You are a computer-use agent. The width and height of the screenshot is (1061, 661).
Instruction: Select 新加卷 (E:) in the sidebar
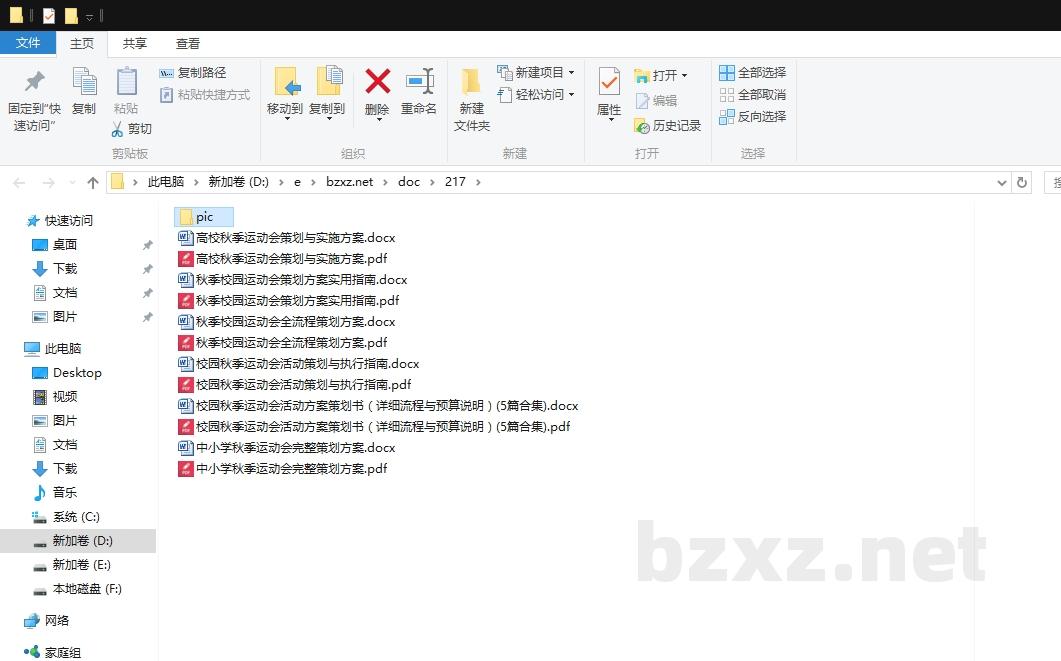point(80,564)
